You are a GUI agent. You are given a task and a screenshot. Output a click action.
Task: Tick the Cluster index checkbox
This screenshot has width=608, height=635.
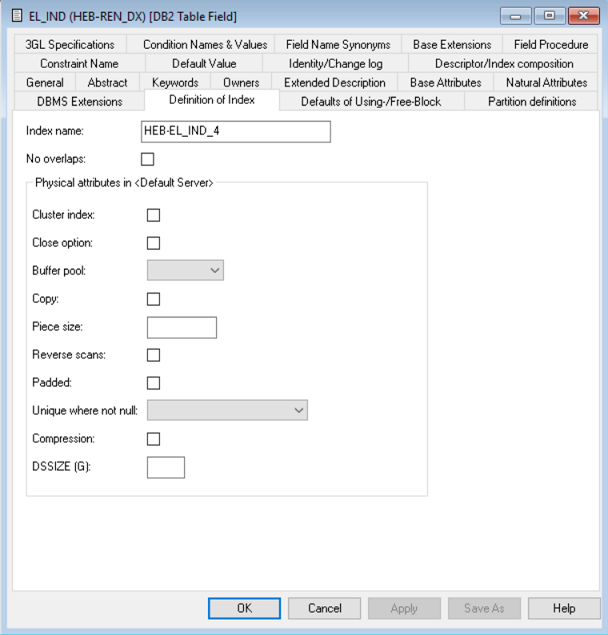tap(154, 215)
